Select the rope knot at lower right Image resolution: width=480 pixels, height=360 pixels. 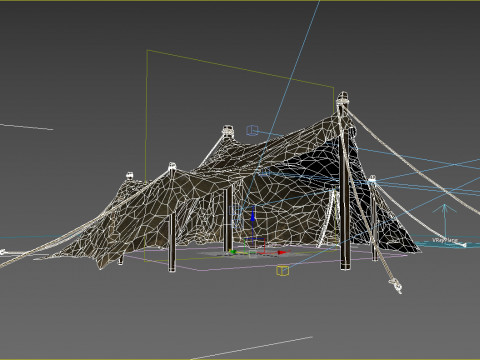coord(396,286)
